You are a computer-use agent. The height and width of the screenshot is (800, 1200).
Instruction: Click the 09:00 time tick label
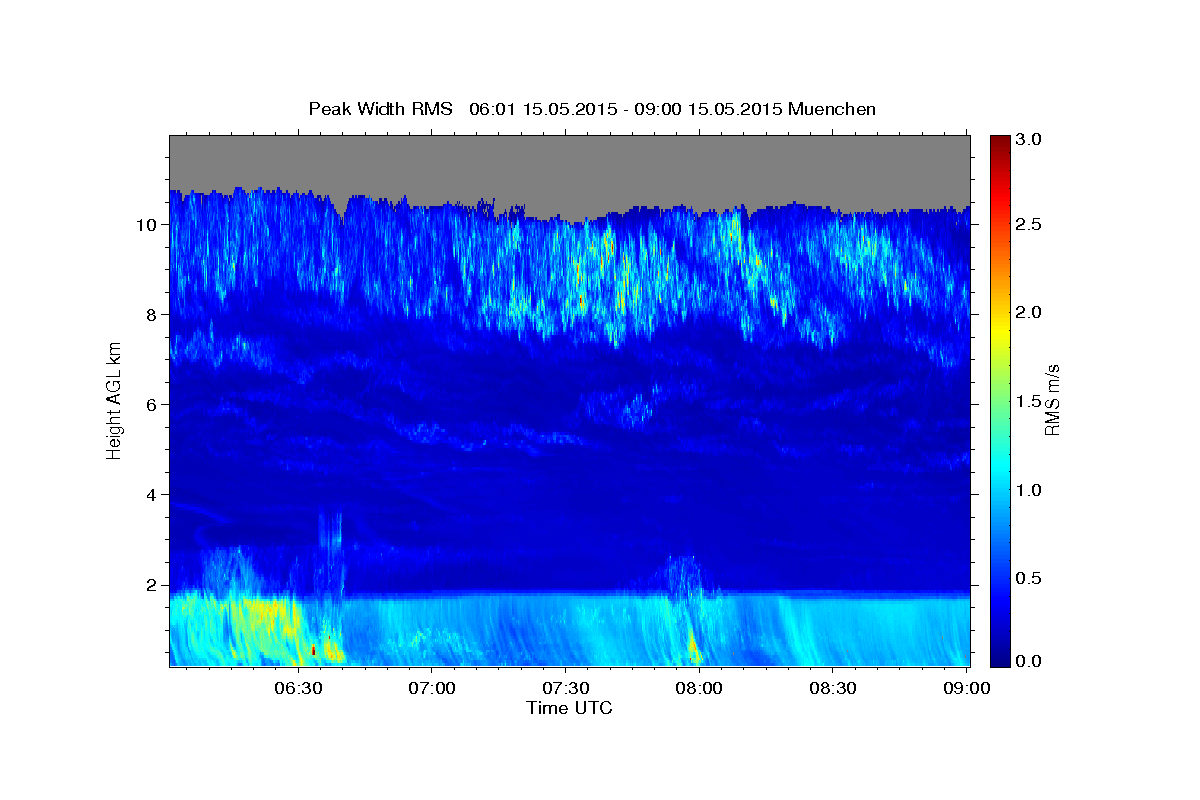(x=966, y=688)
